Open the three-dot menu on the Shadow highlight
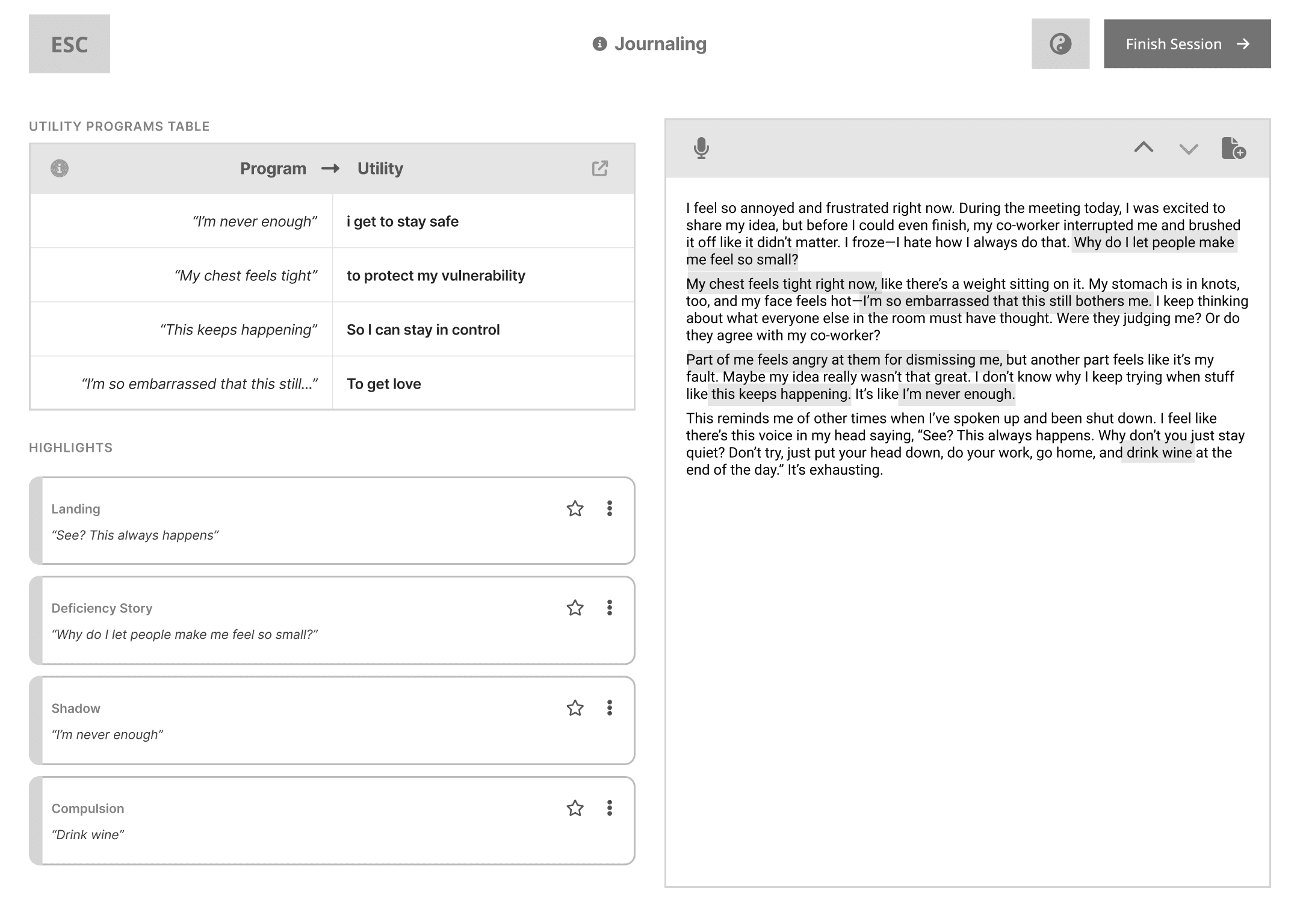 [x=610, y=708]
